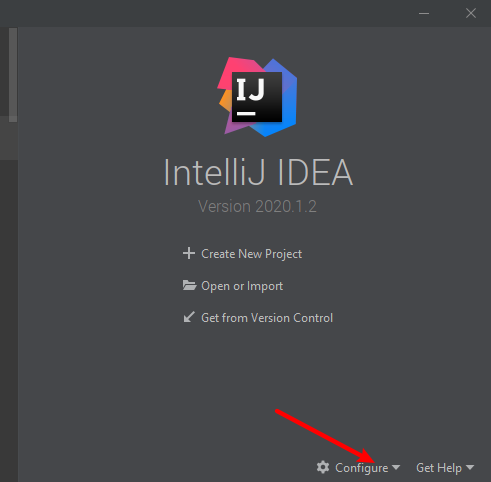
Task: Expand the Configure dropdown arrow
Action: (396, 467)
